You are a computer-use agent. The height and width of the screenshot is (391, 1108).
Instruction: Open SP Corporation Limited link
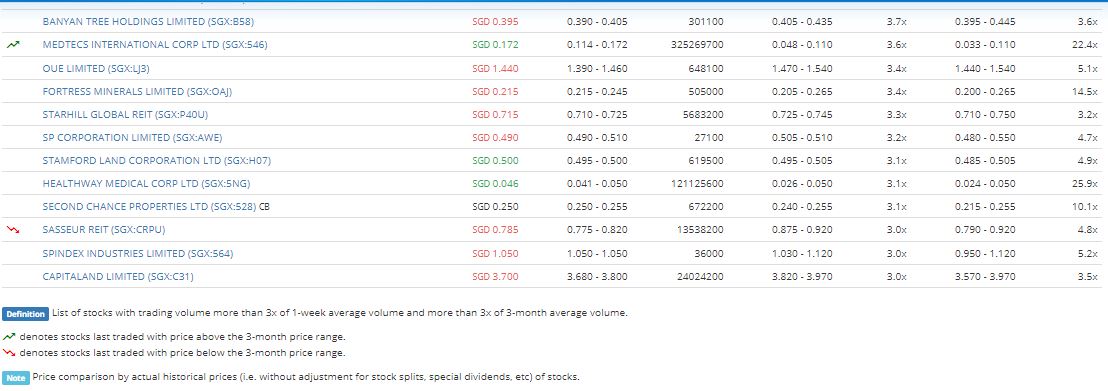[x=132, y=137]
